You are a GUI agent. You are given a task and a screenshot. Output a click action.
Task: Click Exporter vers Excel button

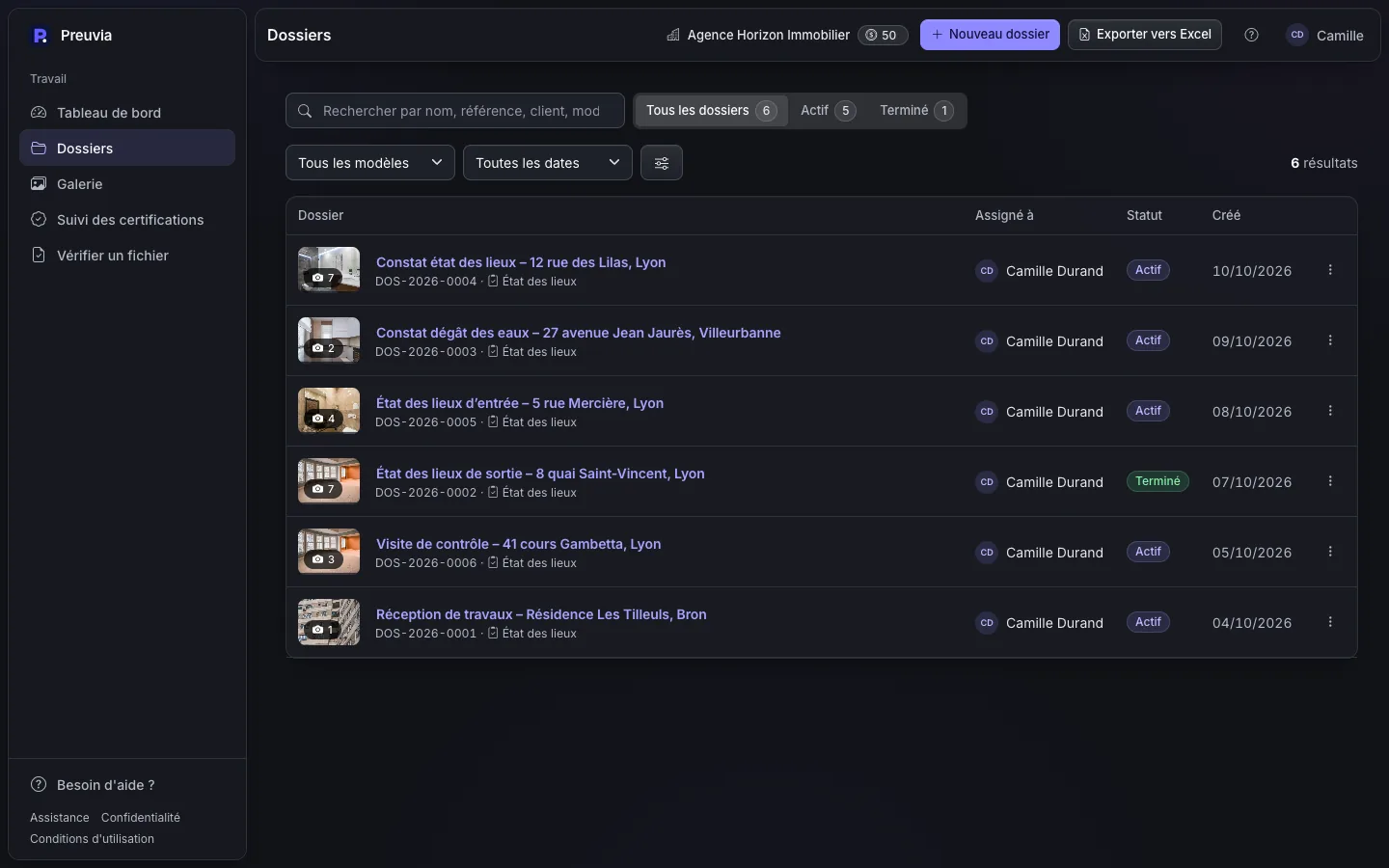tap(1145, 35)
